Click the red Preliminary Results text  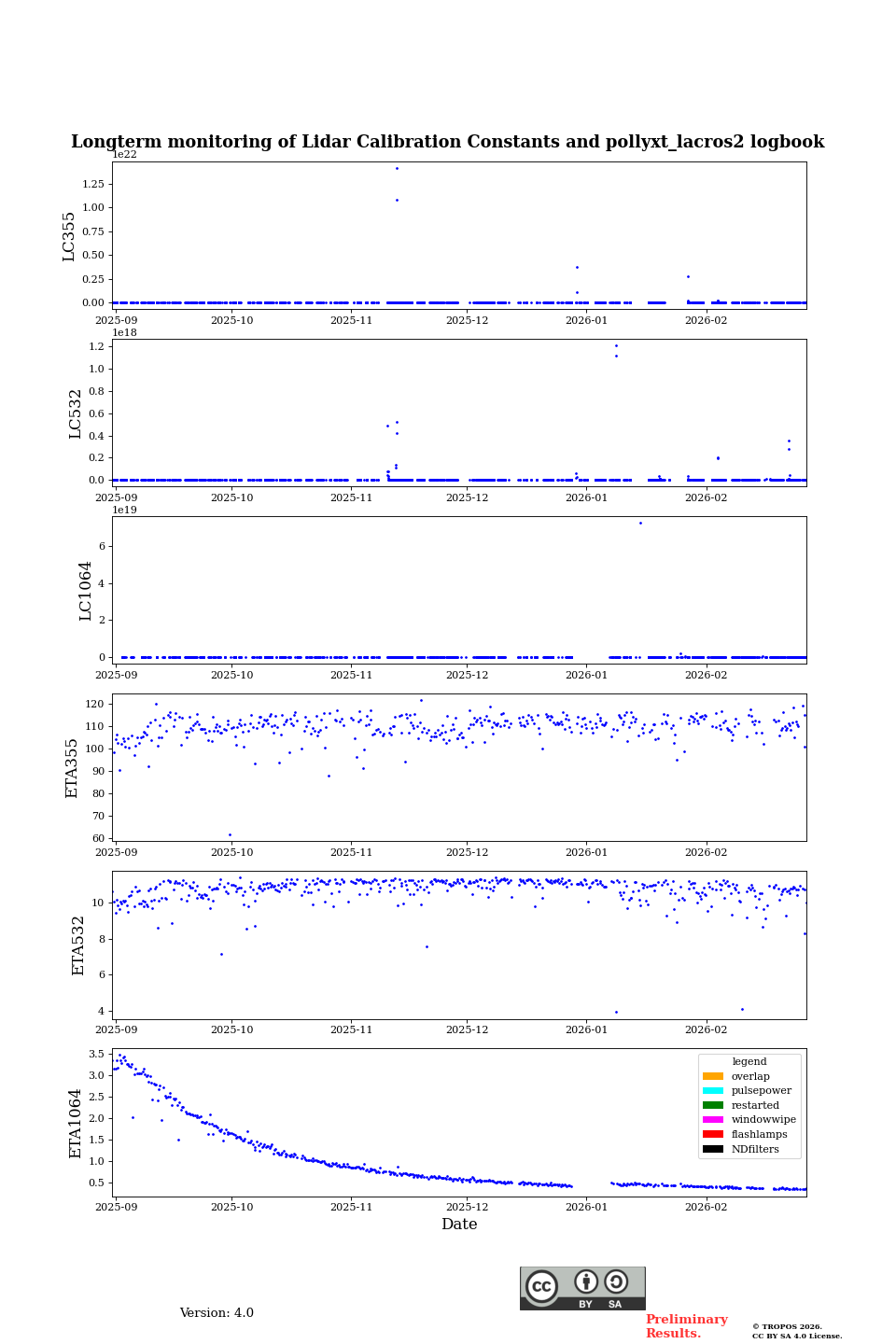point(686,1326)
